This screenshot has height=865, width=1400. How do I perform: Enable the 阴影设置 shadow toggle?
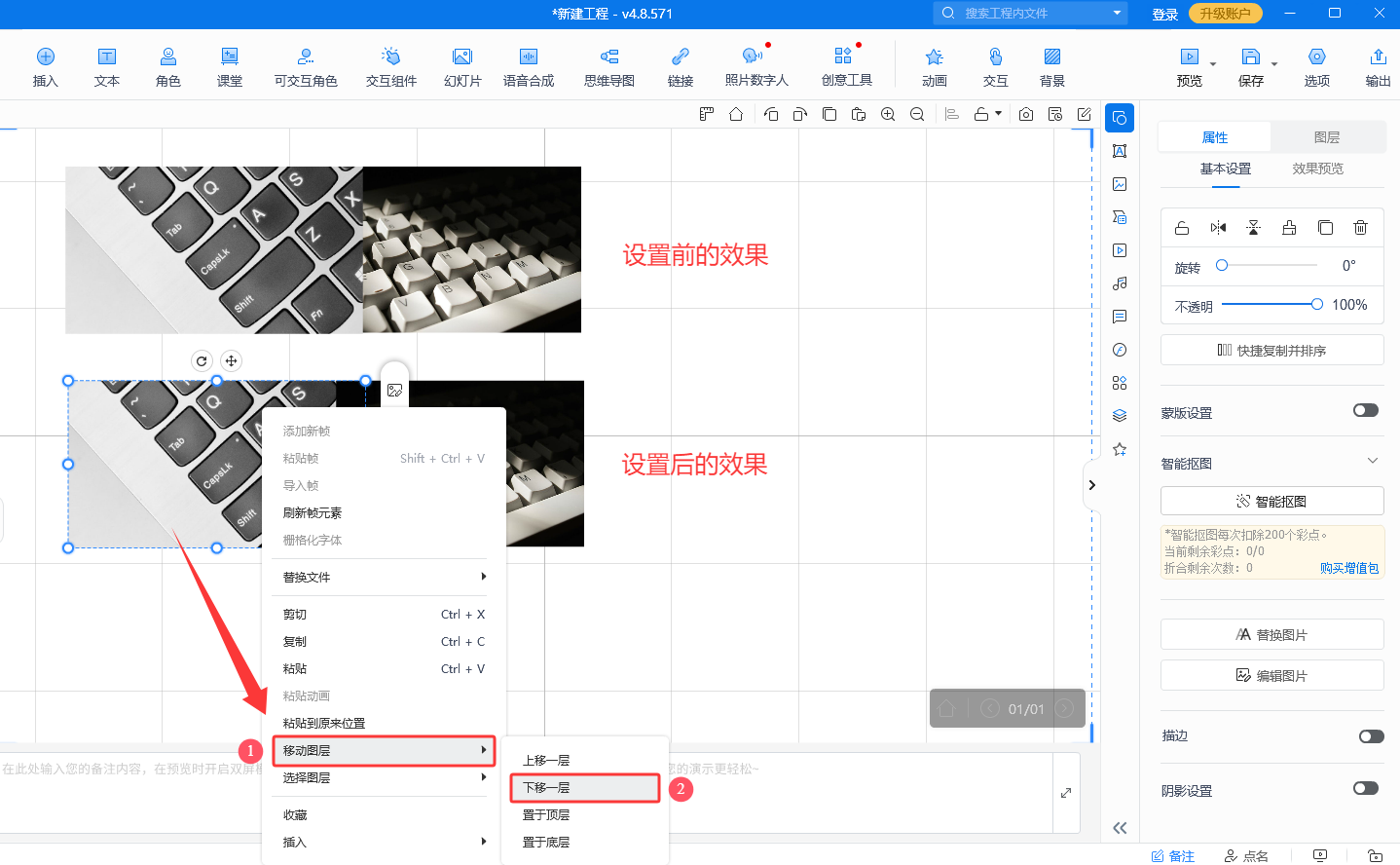pyautogui.click(x=1365, y=790)
